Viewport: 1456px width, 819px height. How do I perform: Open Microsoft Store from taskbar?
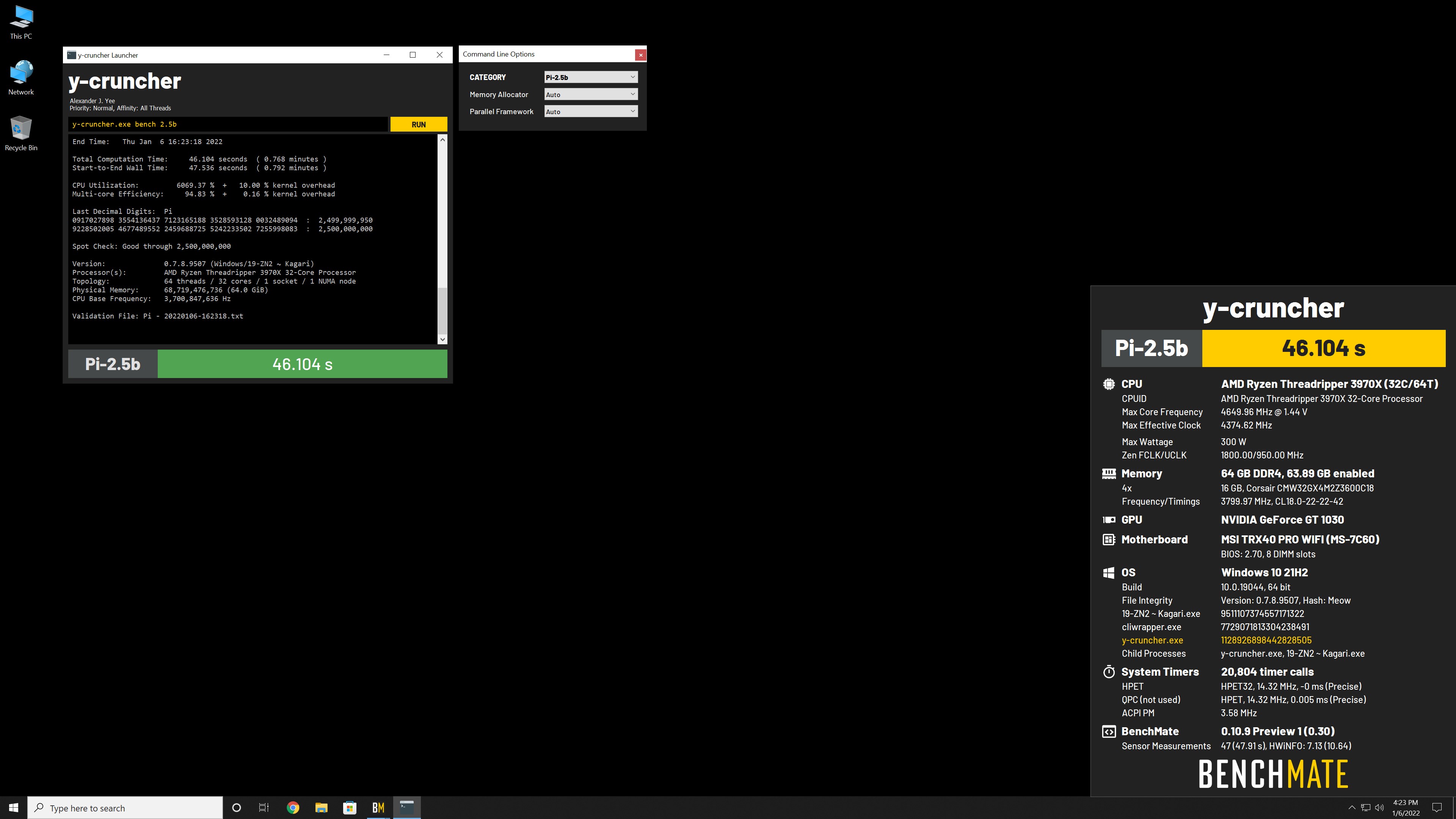pyautogui.click(x=349, y=808)
